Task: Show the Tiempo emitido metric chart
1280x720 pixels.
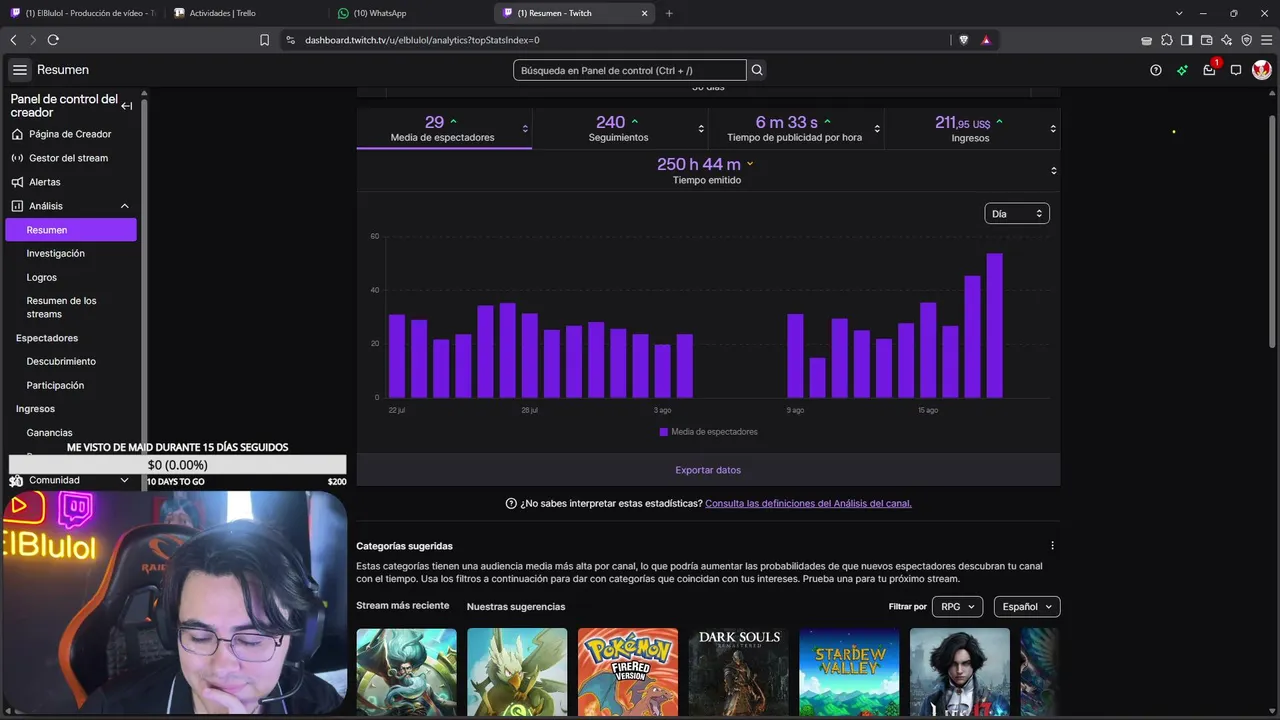Action: 707,171
